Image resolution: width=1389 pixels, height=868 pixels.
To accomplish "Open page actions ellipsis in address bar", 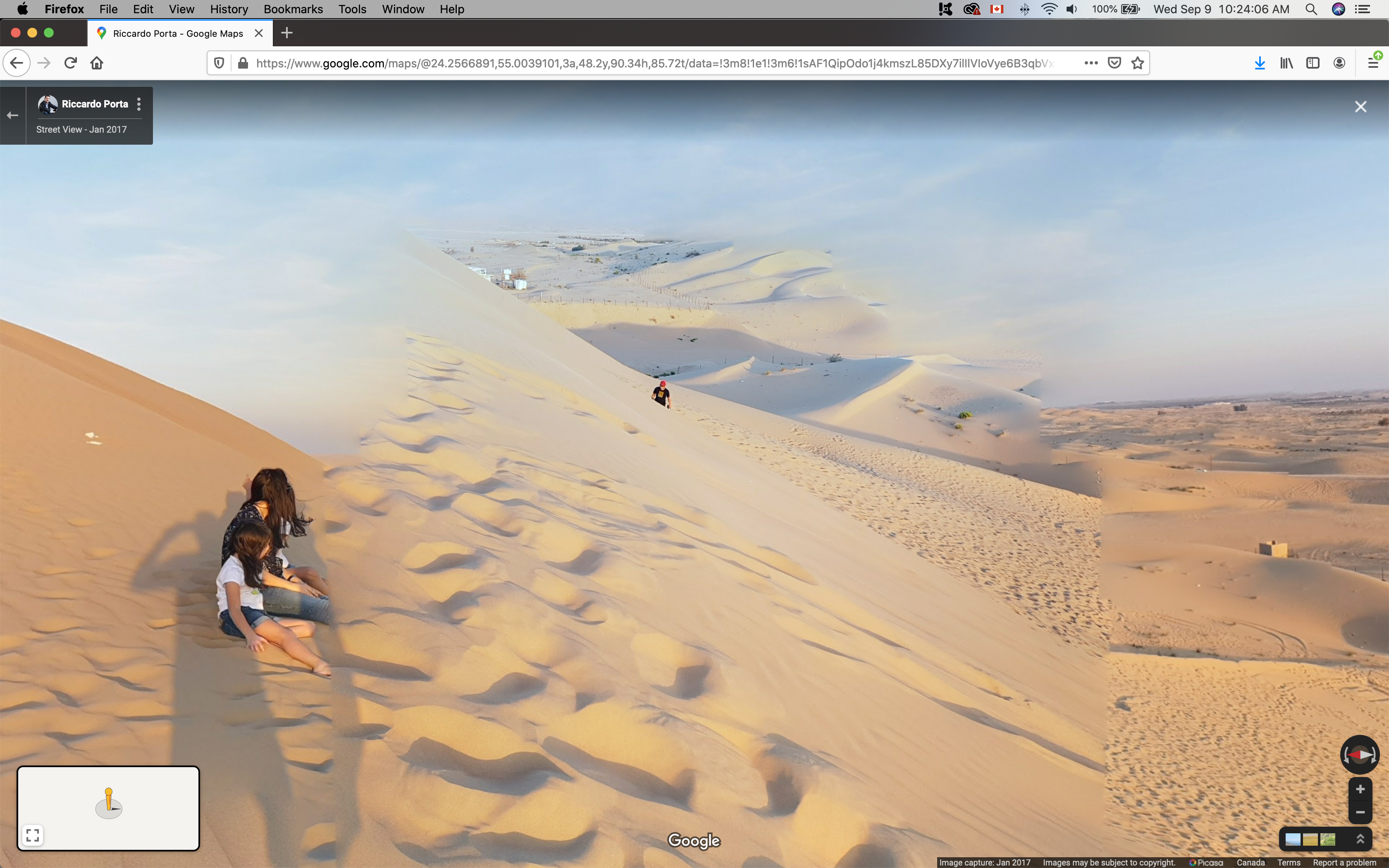I will pyautogui.click(x=1091, y=63).
